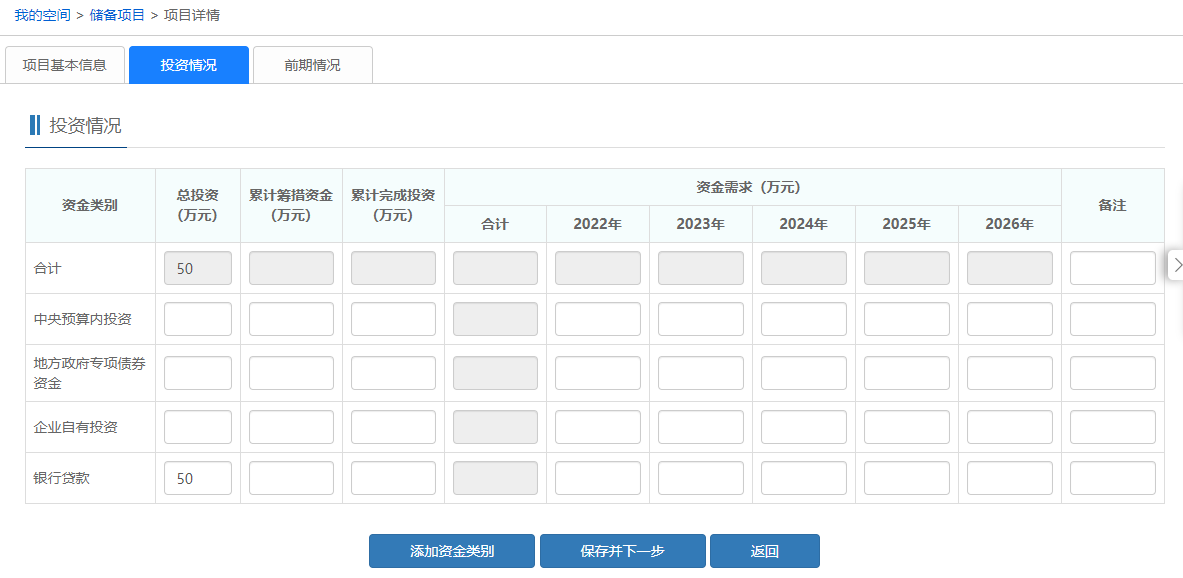The width and height of the screenshot is (1183, 578).
Task: Switch to the 投资情况 tab
Action: click(189, 65)
